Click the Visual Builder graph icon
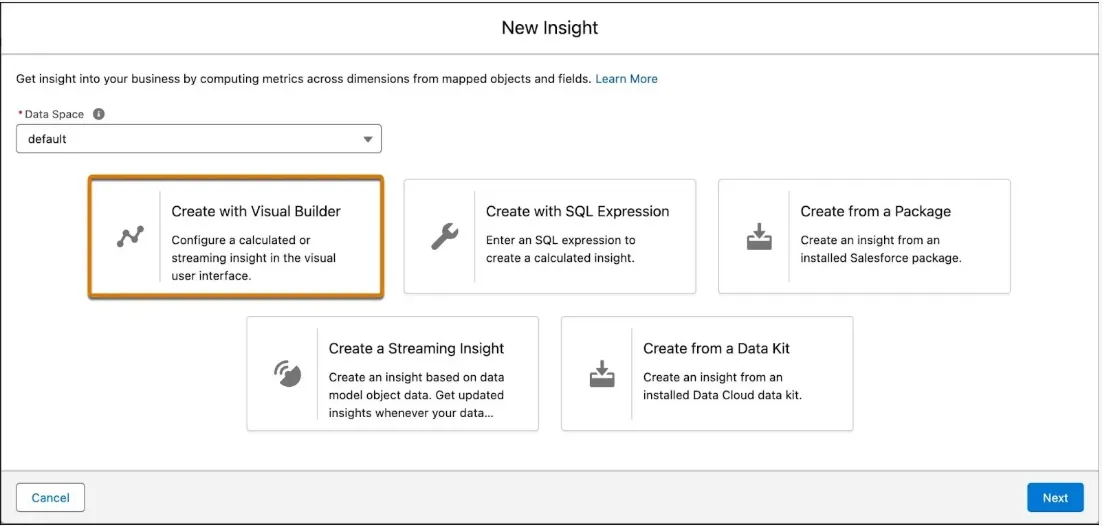The image size is (1102, 526). tap(130, 237)
